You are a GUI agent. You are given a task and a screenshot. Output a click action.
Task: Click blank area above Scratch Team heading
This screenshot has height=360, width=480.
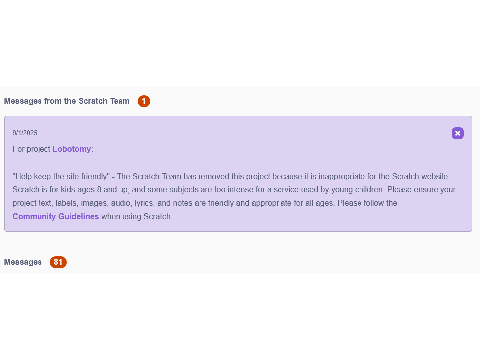[240, 43]
